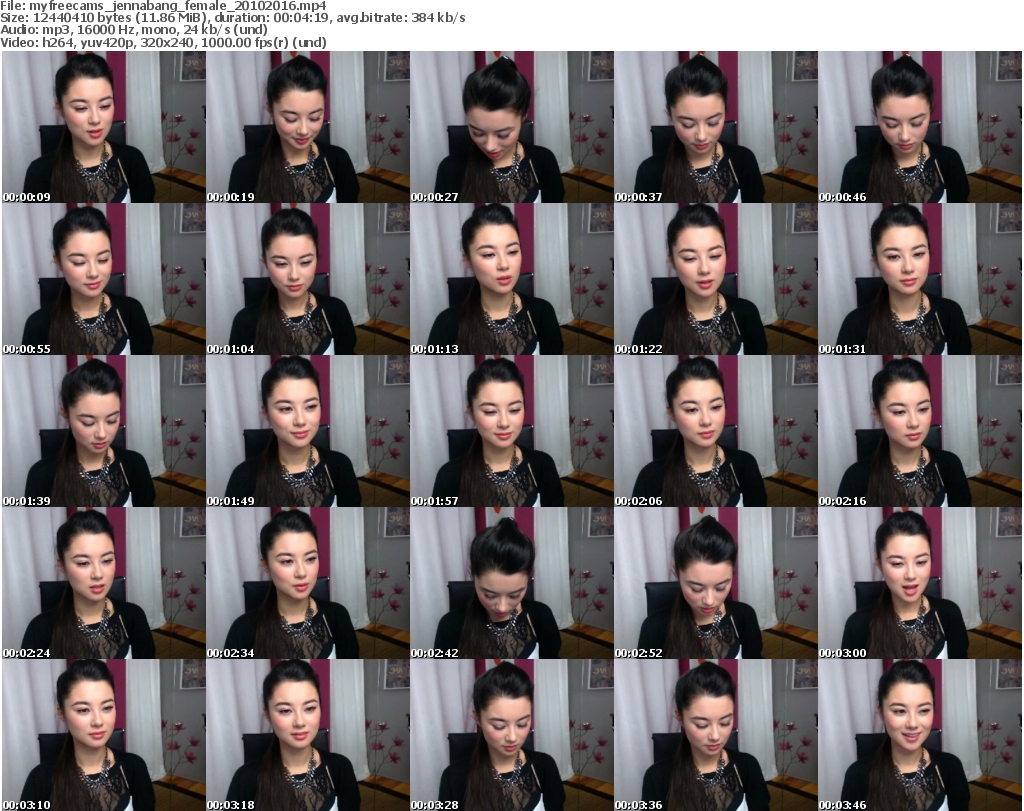The width and height of the screenshot is (1024, 811).
Task: Click the frame stamped 00:01:31
Action: (x=920, y=279)
